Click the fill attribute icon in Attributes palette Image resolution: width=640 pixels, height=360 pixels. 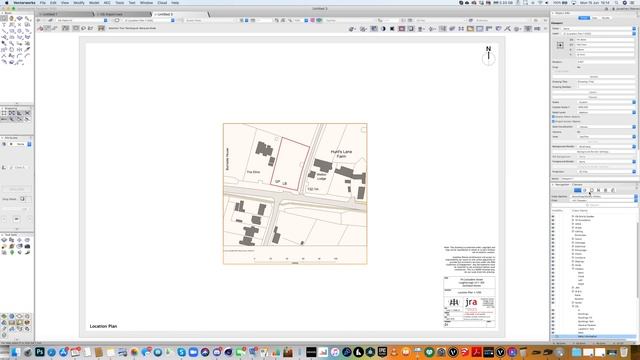click(x=4, y=144)
